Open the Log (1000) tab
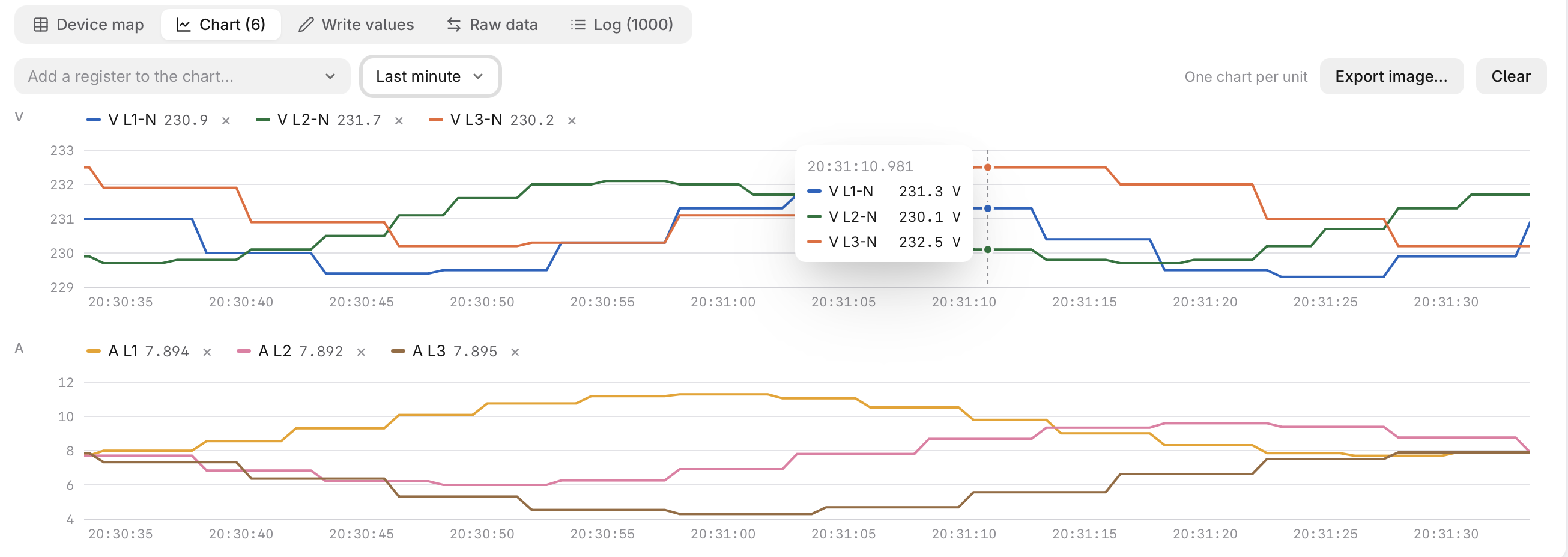Screen dimensions: 1568x557 point(622,25)
